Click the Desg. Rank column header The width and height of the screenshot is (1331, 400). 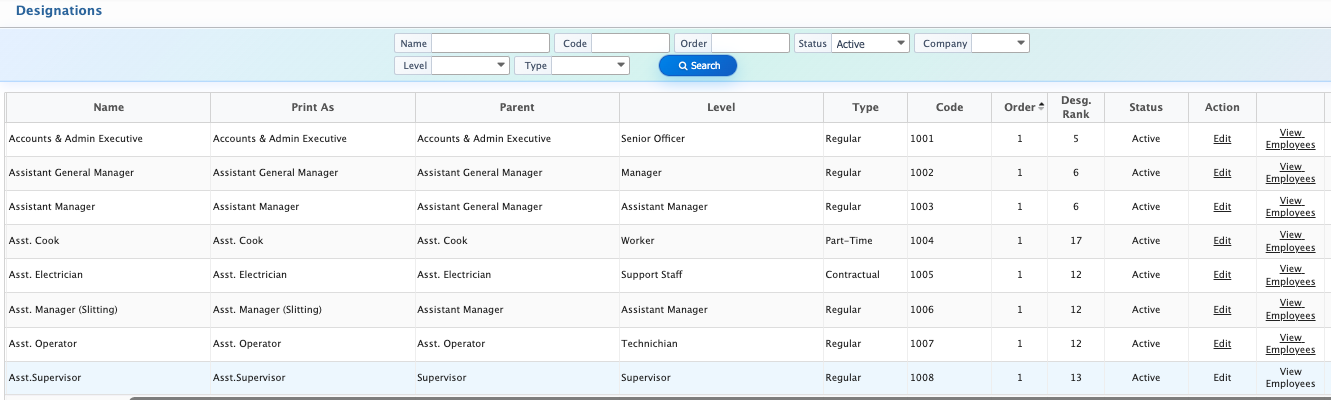pyautogui.click(x=1076, y=107)
